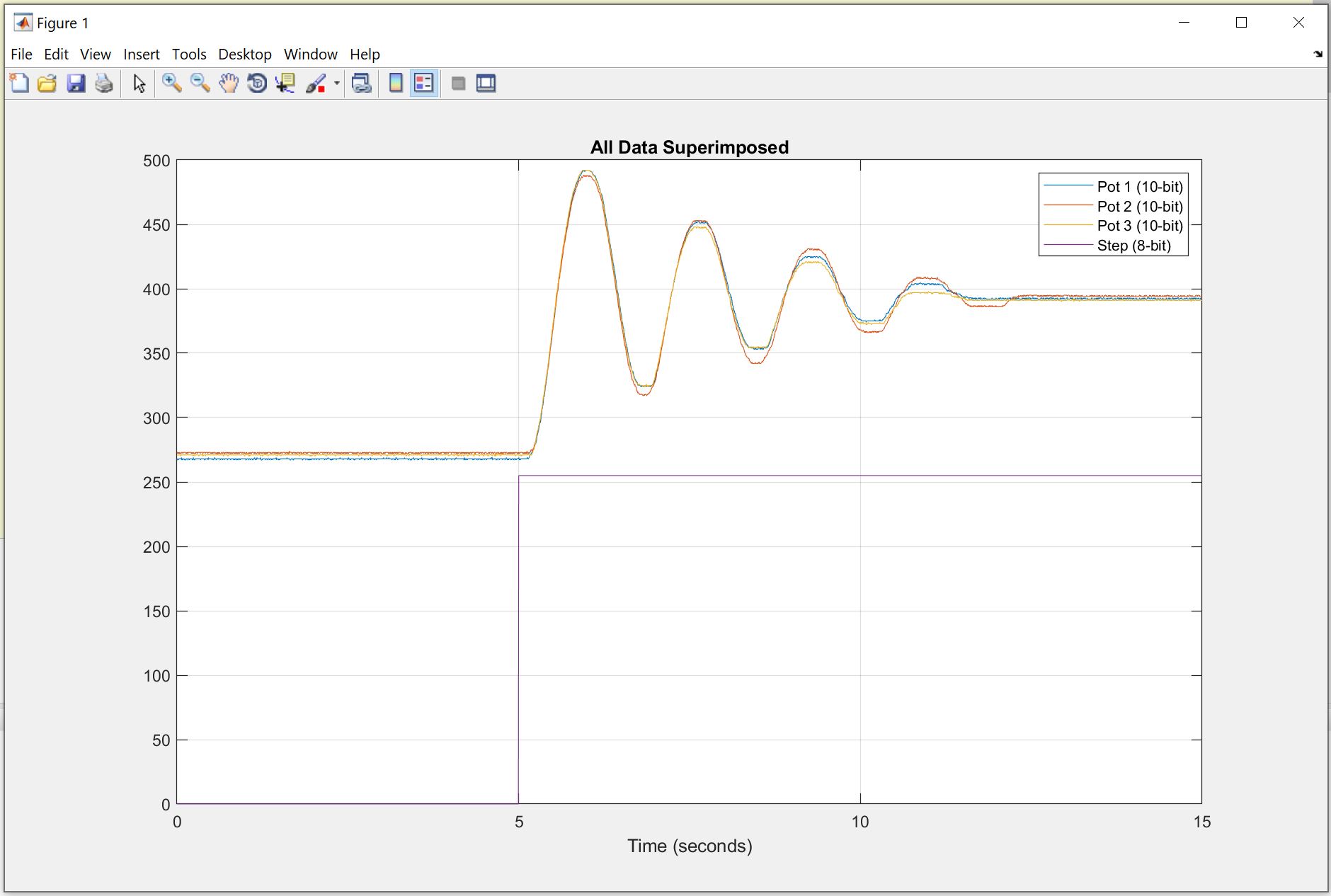
Task: Open a file with the folder icon
Action: pos(47,84)
